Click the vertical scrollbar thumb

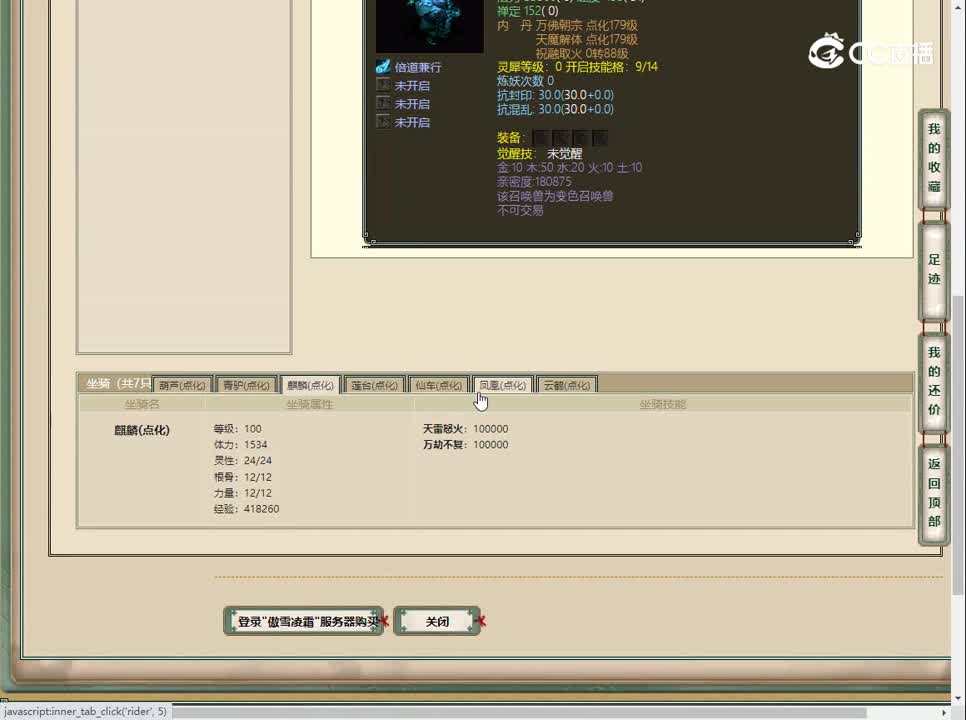[x=957, y=445]
